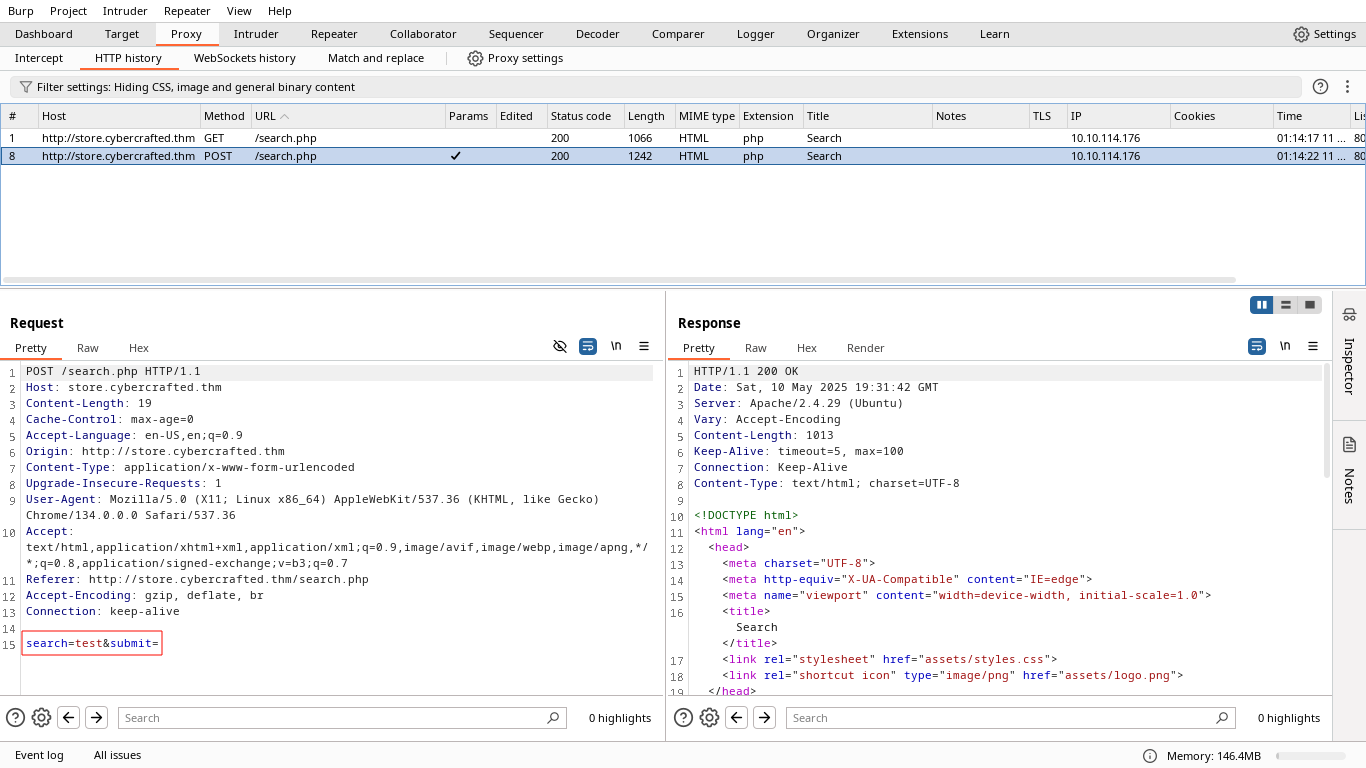The width and height of the screenshot is (1366, 768).
Task: Switch to the Repeater tool tab
Action: [x=334, y=34]
